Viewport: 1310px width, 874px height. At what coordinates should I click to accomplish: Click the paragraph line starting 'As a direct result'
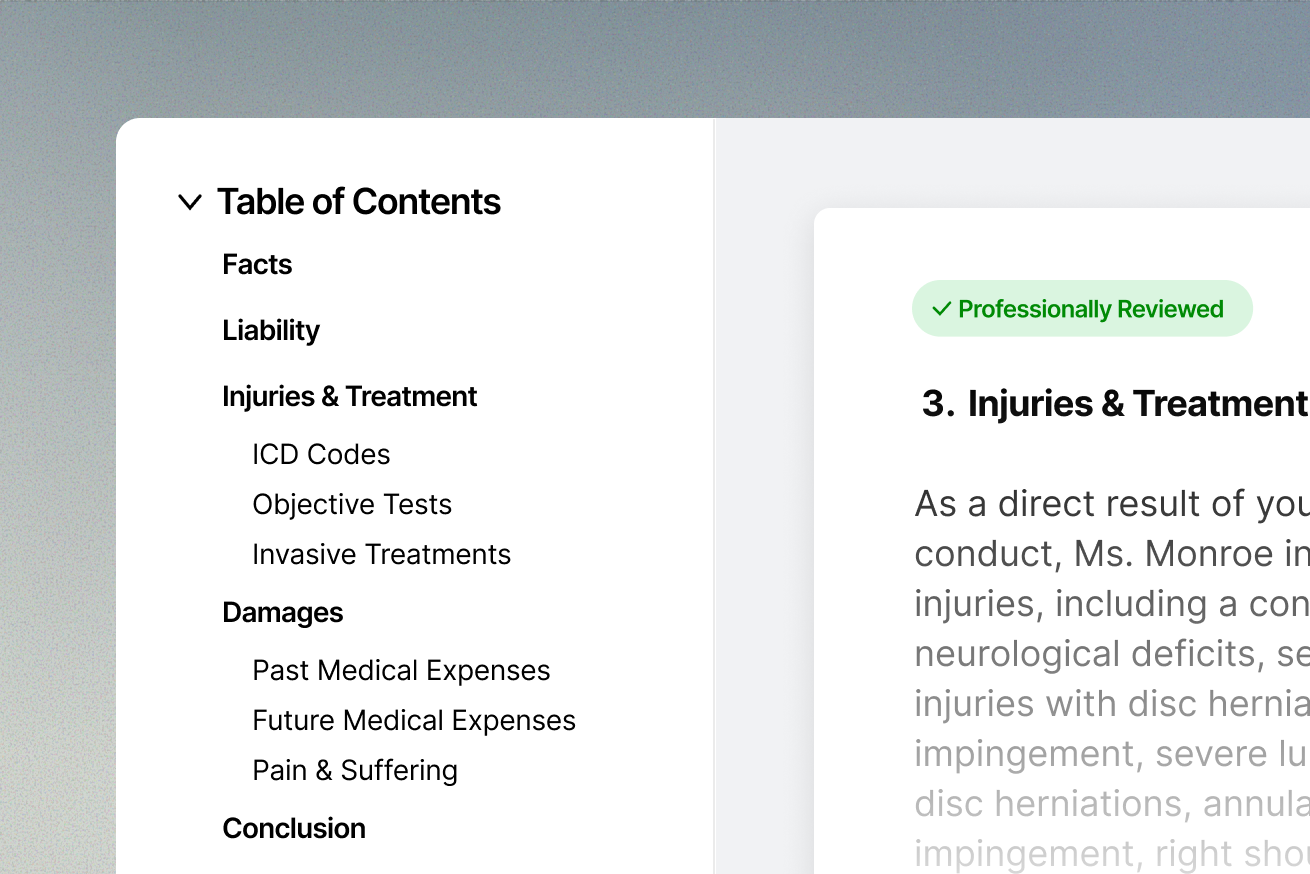click(1111, 504)
